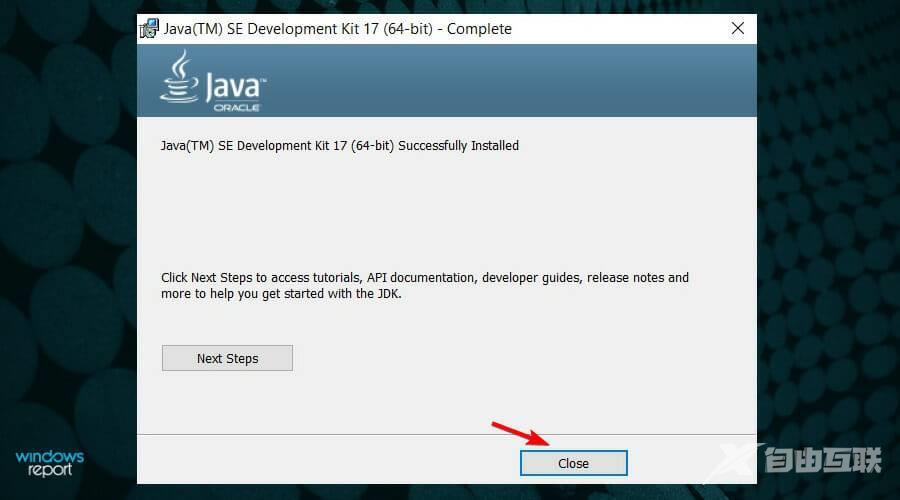The width and height of the screenshot is (900, 500).
Task: Click the Close button in the installer
Action: (x=573, y=463)
